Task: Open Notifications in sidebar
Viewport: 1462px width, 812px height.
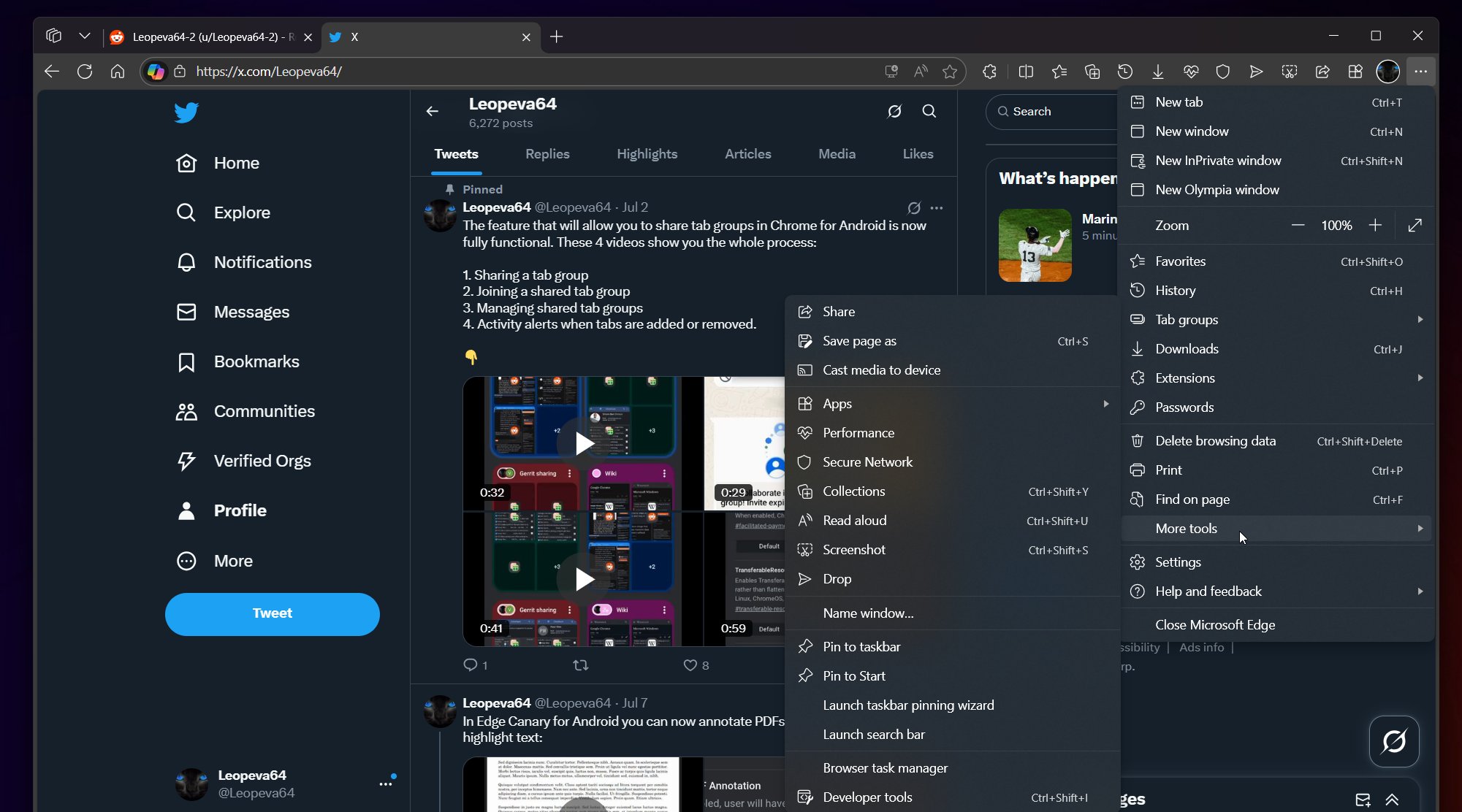Action: coord(244,262)
